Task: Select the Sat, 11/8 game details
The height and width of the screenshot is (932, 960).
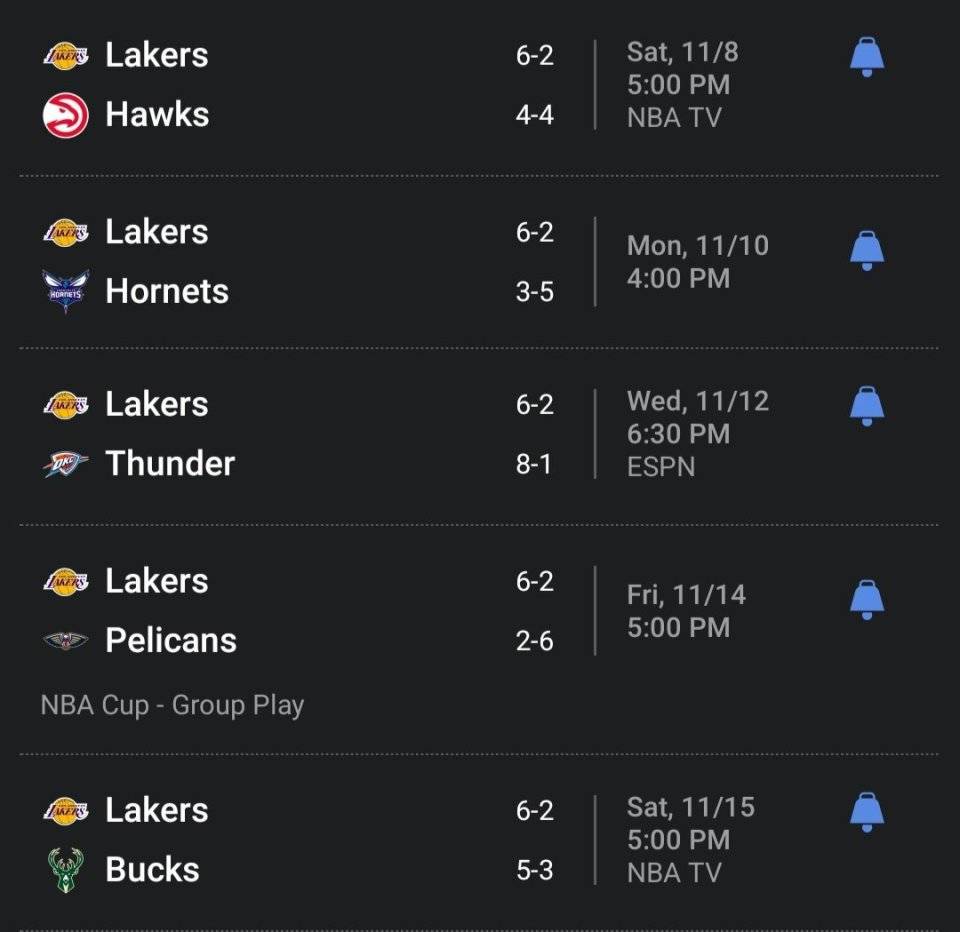Action: pyautogui.click(x=679, y=55)
